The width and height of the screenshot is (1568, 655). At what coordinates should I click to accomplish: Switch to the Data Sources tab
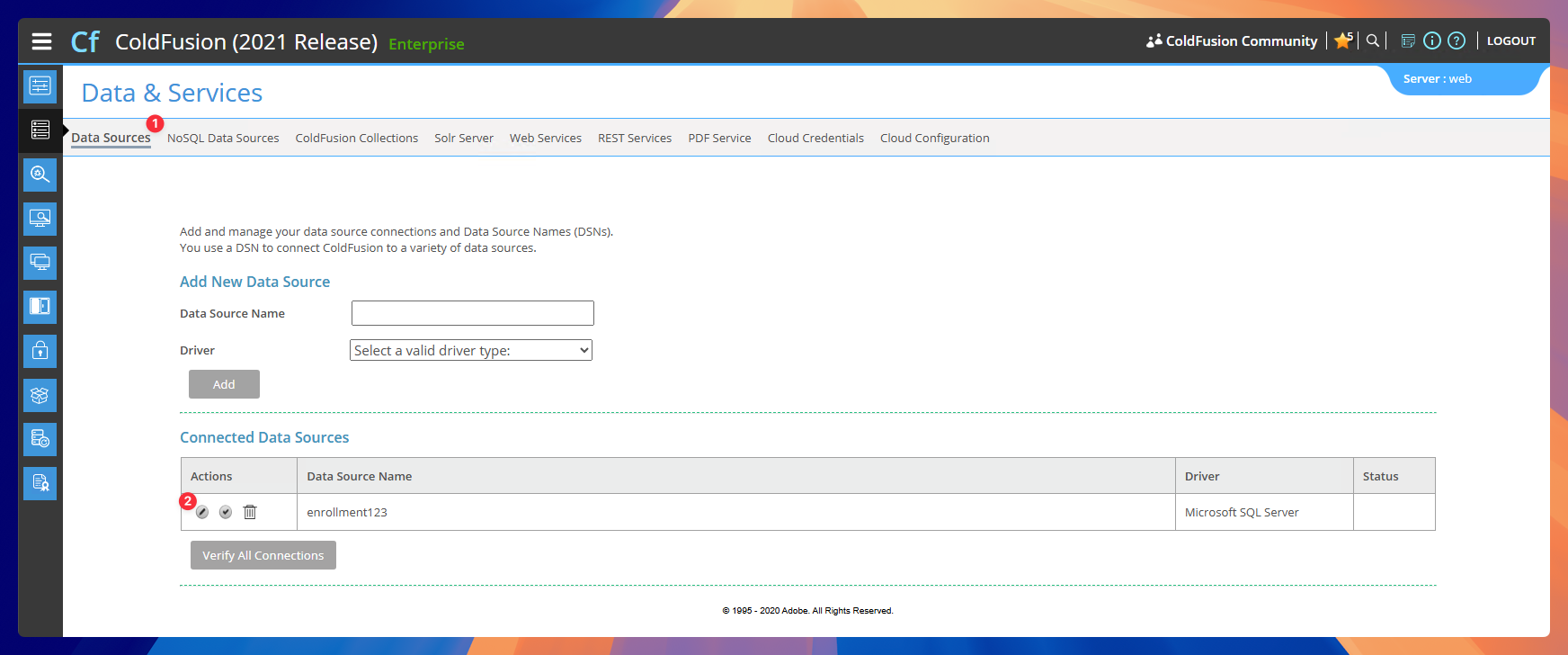[x=111, y=138]
